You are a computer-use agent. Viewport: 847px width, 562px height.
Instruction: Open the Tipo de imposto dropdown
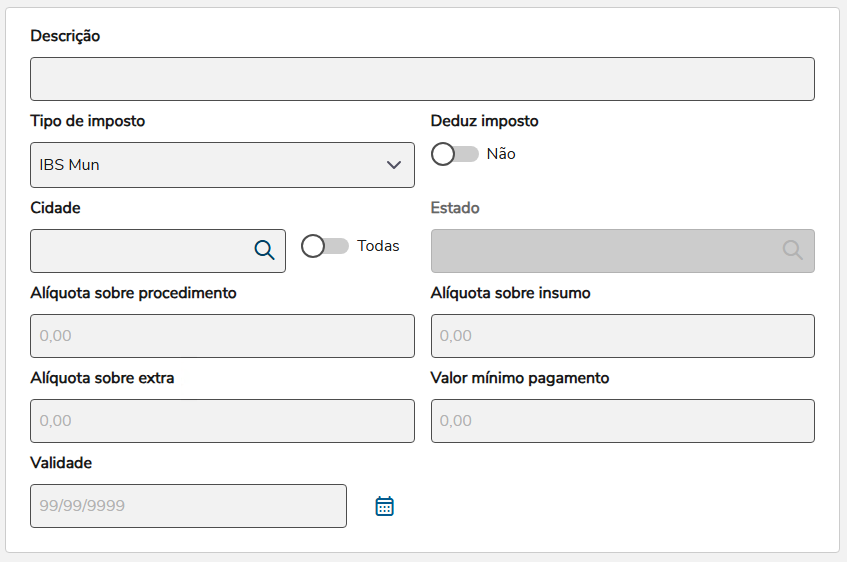[222, 165]
